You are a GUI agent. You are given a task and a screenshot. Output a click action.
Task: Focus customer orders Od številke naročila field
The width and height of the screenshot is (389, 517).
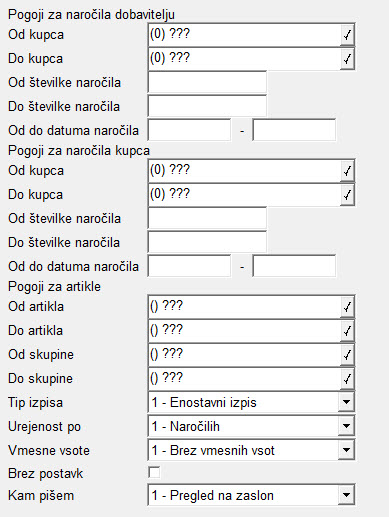207,218
